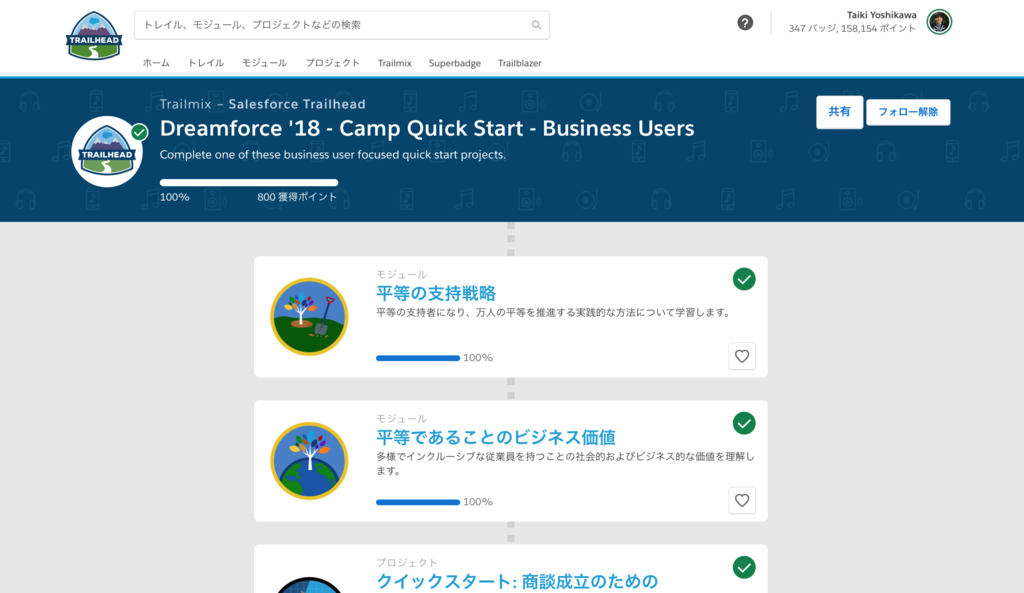Click the completed checkmark on the クイックスタート project
This screenshot has width=1024, height=593.
[744, 568]
